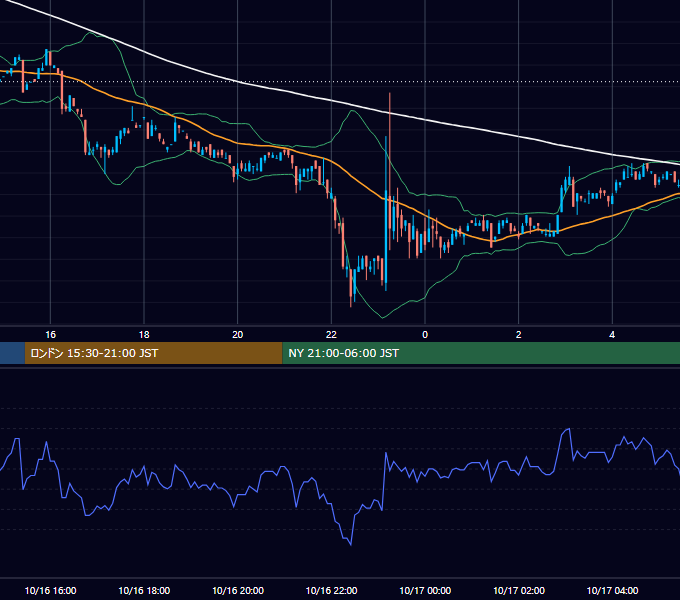This screenshot has width=680, height=600.
Task: Select the 2 hour axis label
Action: 519,335
